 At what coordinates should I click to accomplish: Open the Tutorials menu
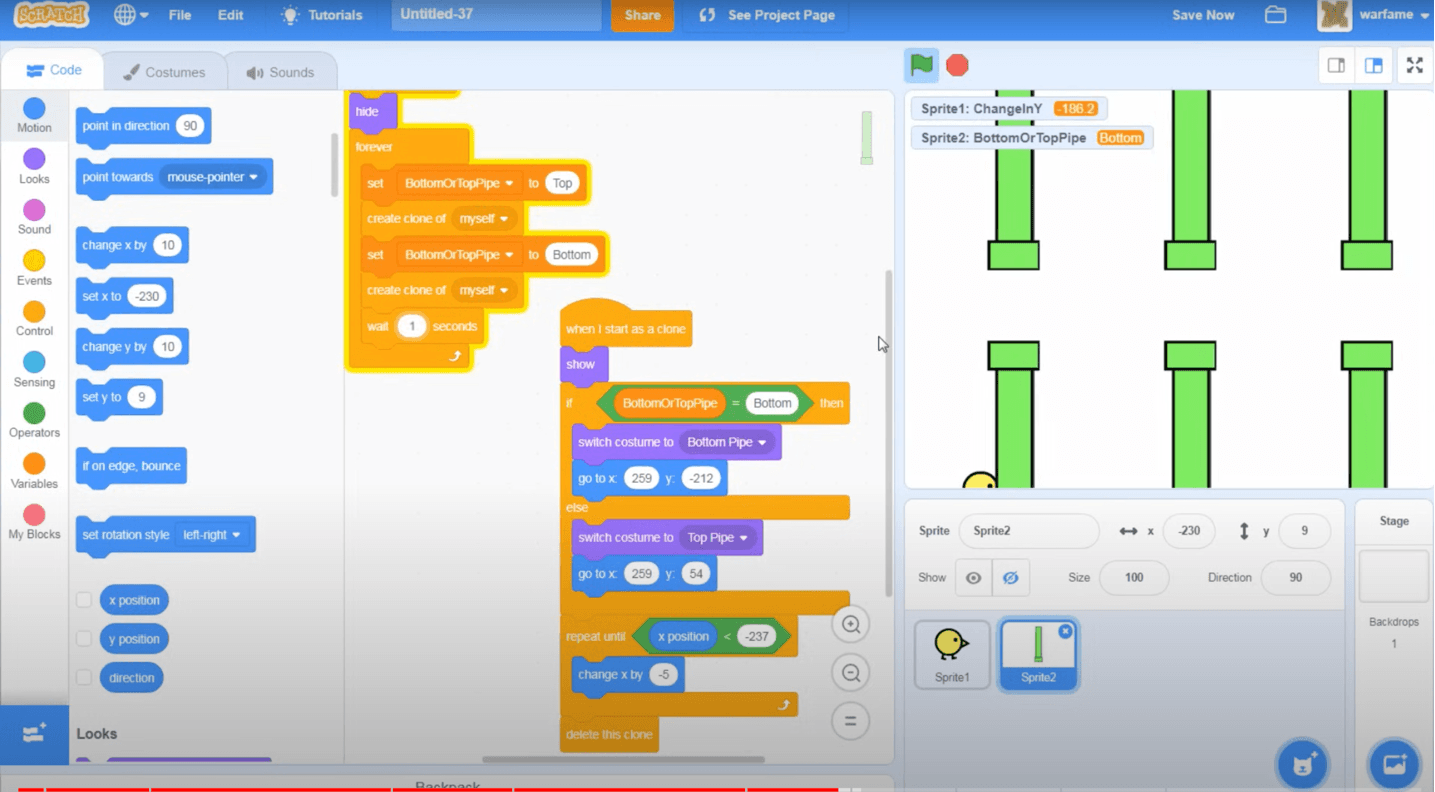pyautogui.click(x=322, y=15)
